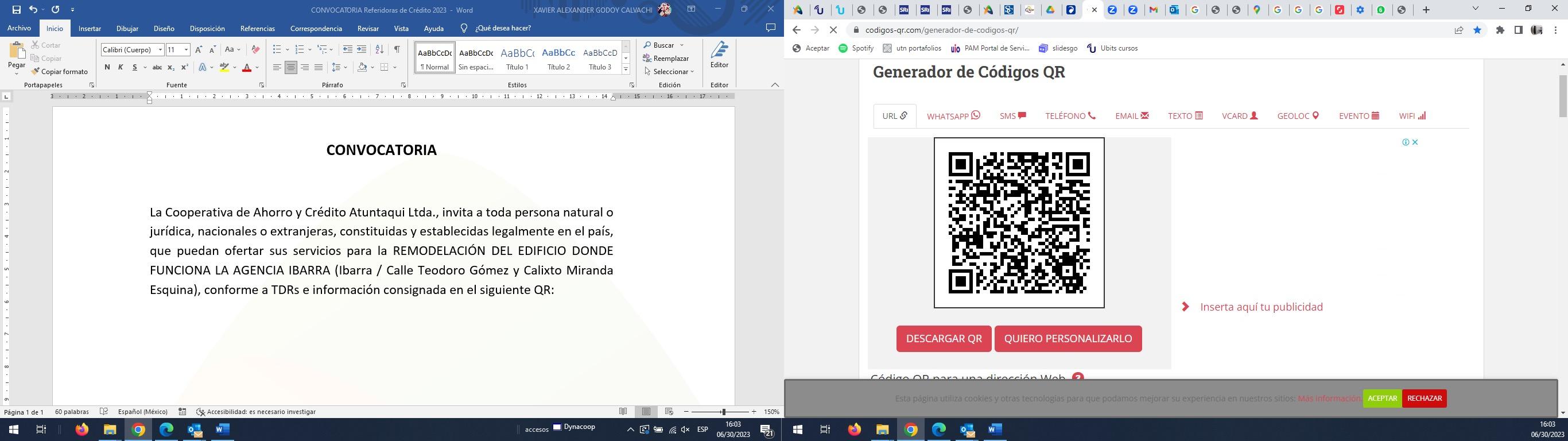Apply the red font color button

point(247,67)
